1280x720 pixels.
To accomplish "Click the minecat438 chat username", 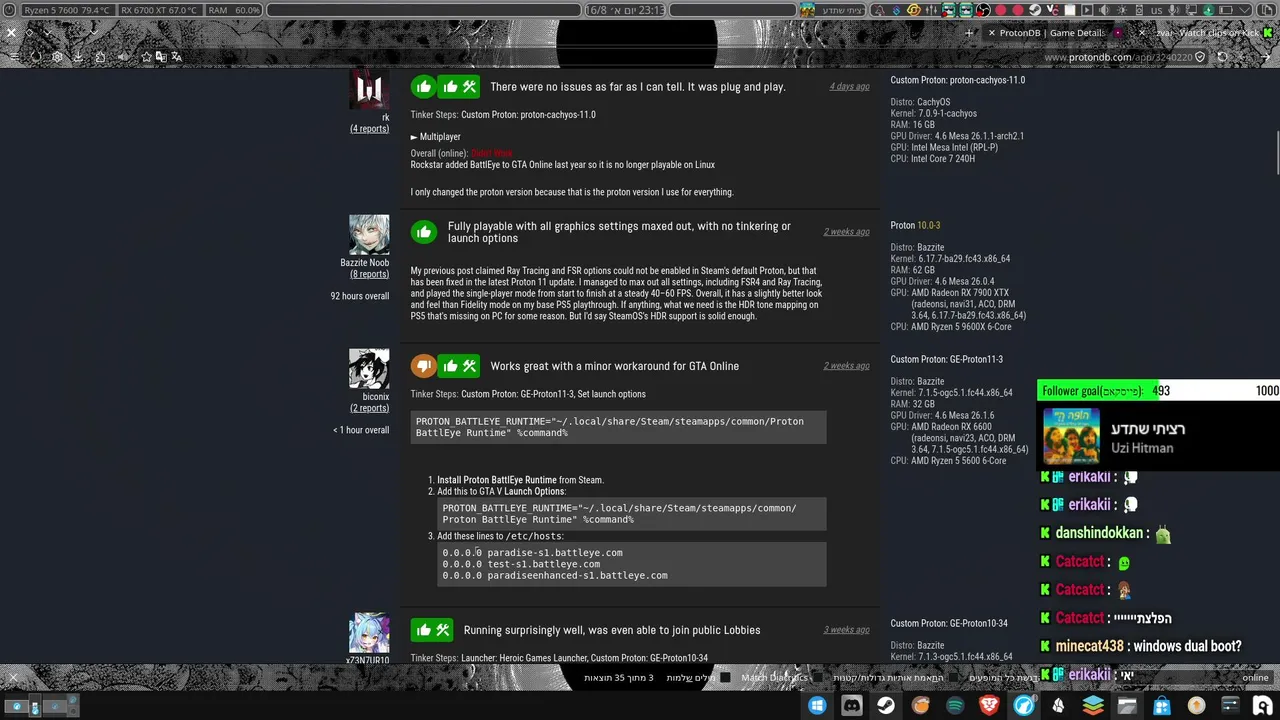I will [1089, 647].
